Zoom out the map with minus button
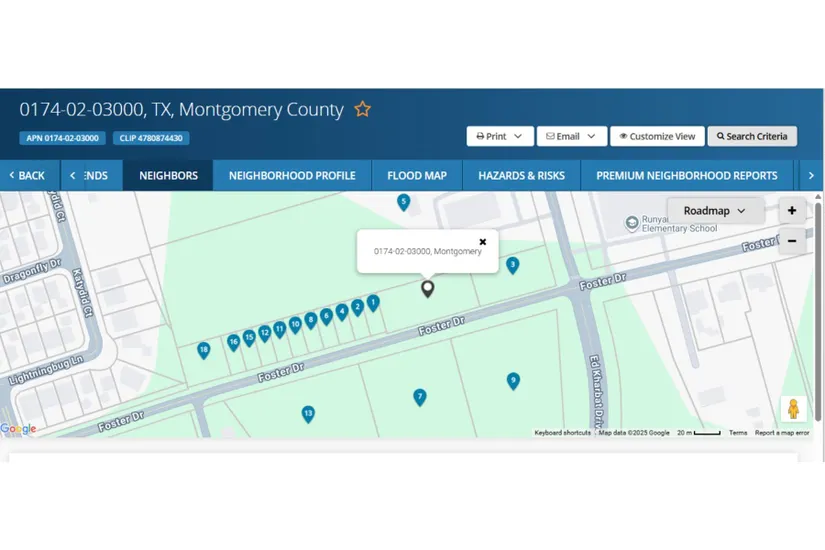This screenshot has height=550, width=825. coord(792,241)
